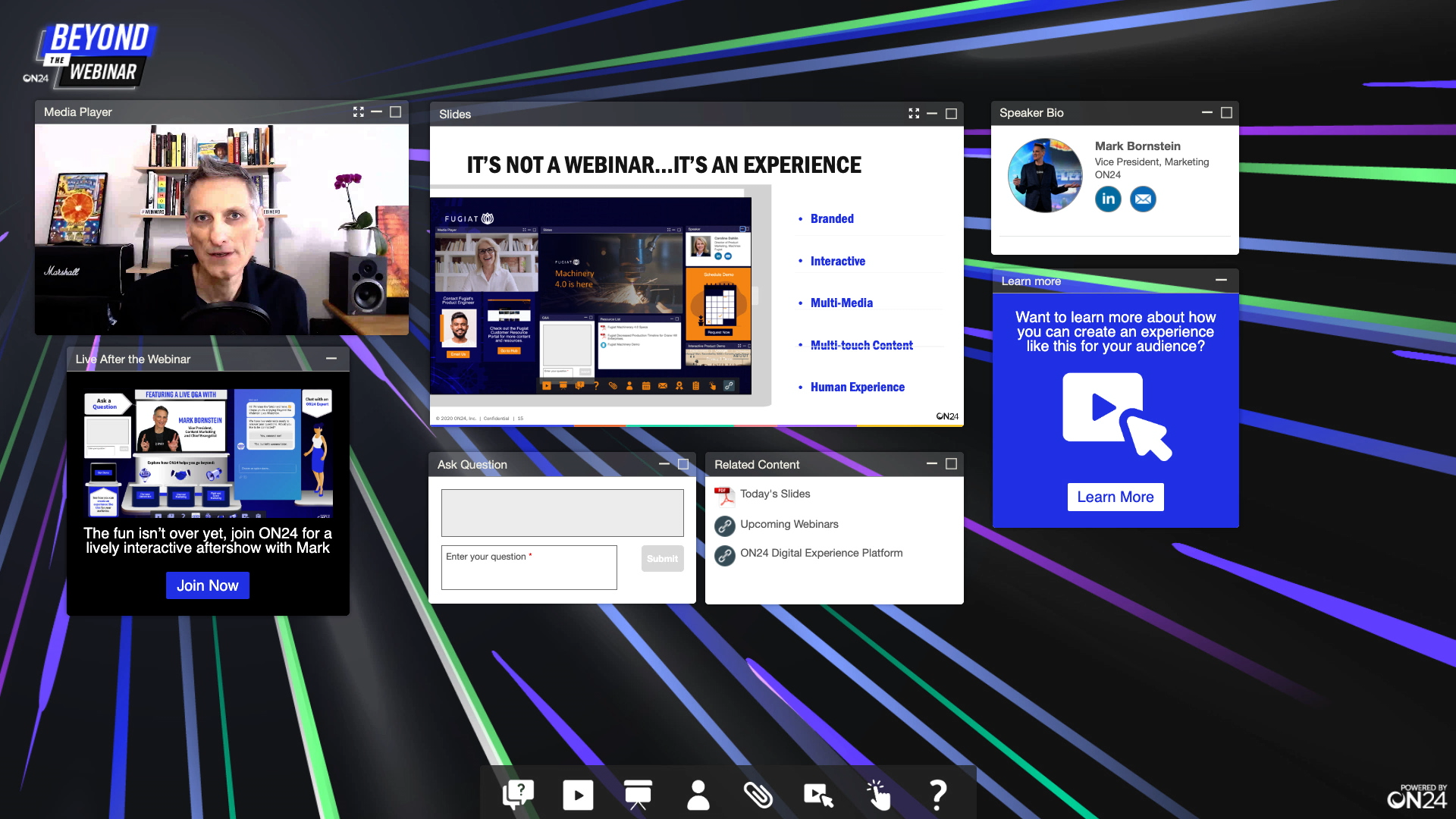Open the Media Player from the bottom dock
1456x819 pixels.
pyautogui.click(x=578, y=795)
